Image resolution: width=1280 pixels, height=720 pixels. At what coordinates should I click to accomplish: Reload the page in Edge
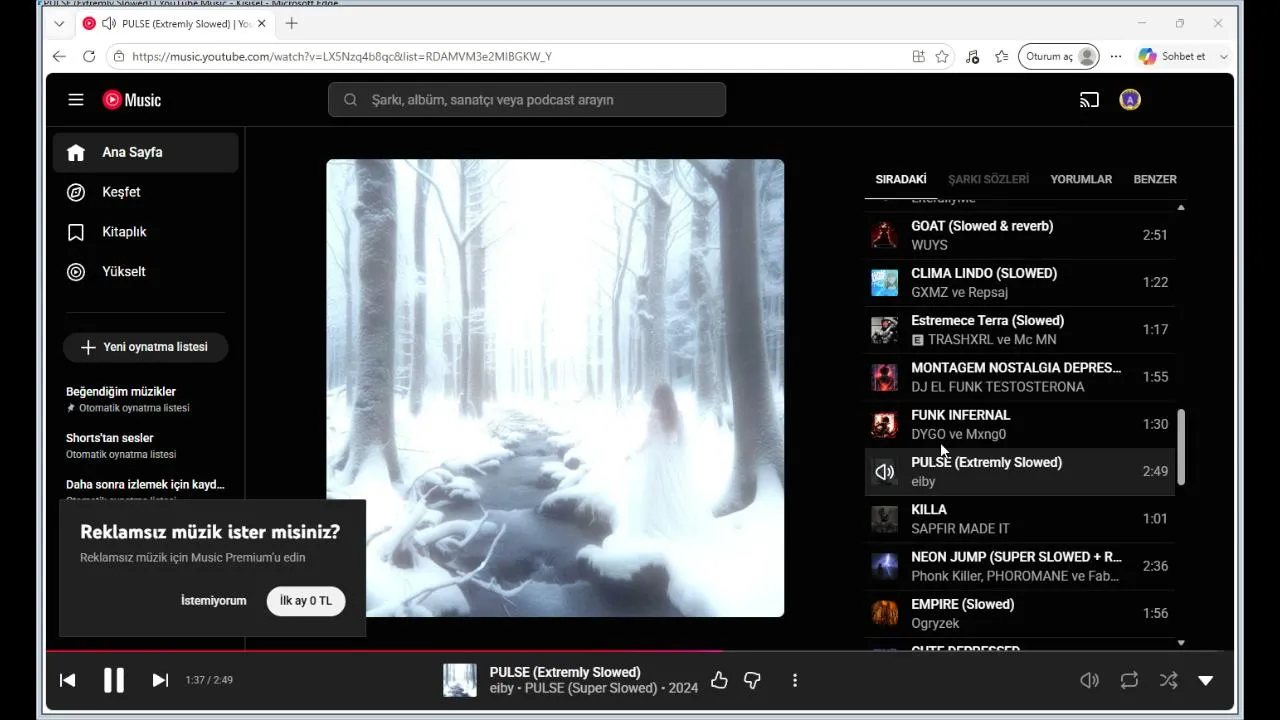pyautogui.click(x=89, y=57)
